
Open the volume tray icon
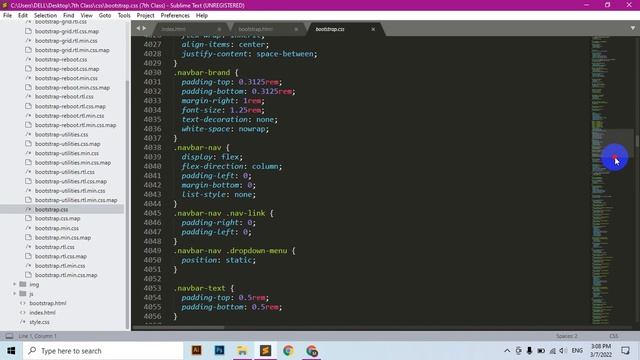[563, 351]
